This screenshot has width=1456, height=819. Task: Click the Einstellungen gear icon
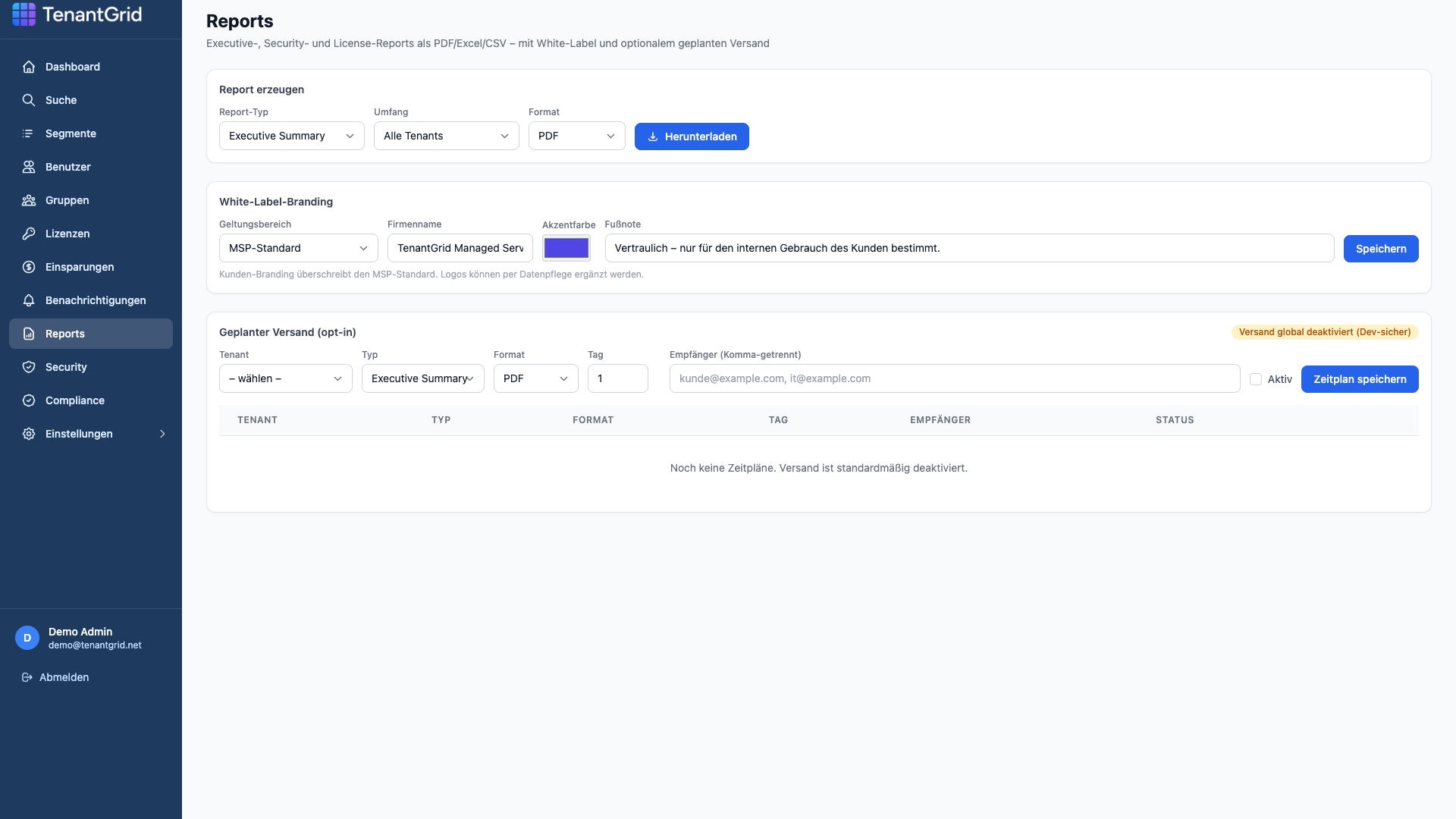click(29, 434)
